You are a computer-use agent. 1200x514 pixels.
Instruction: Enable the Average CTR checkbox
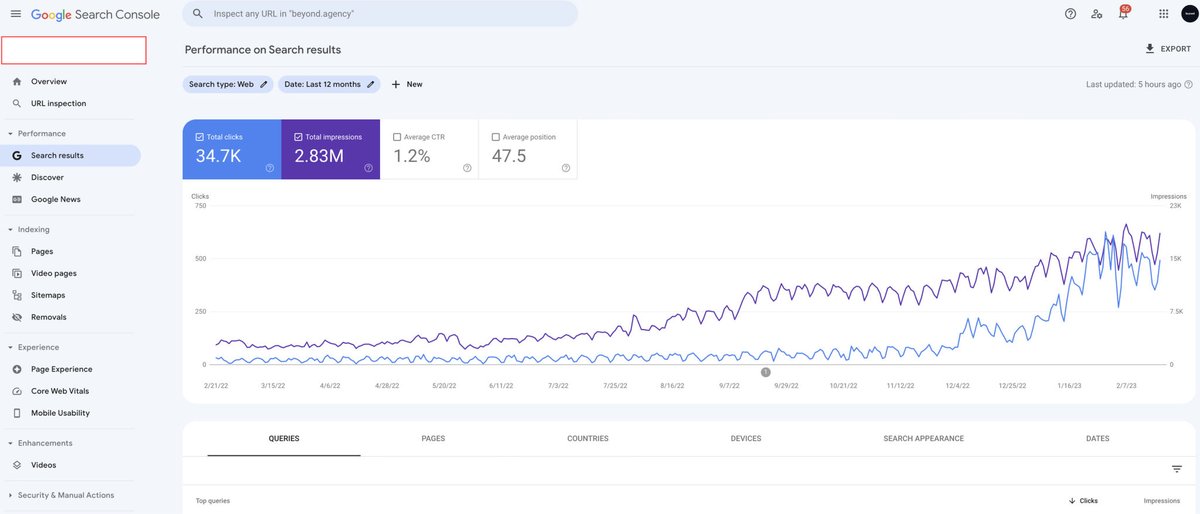[x=397, y=137]
